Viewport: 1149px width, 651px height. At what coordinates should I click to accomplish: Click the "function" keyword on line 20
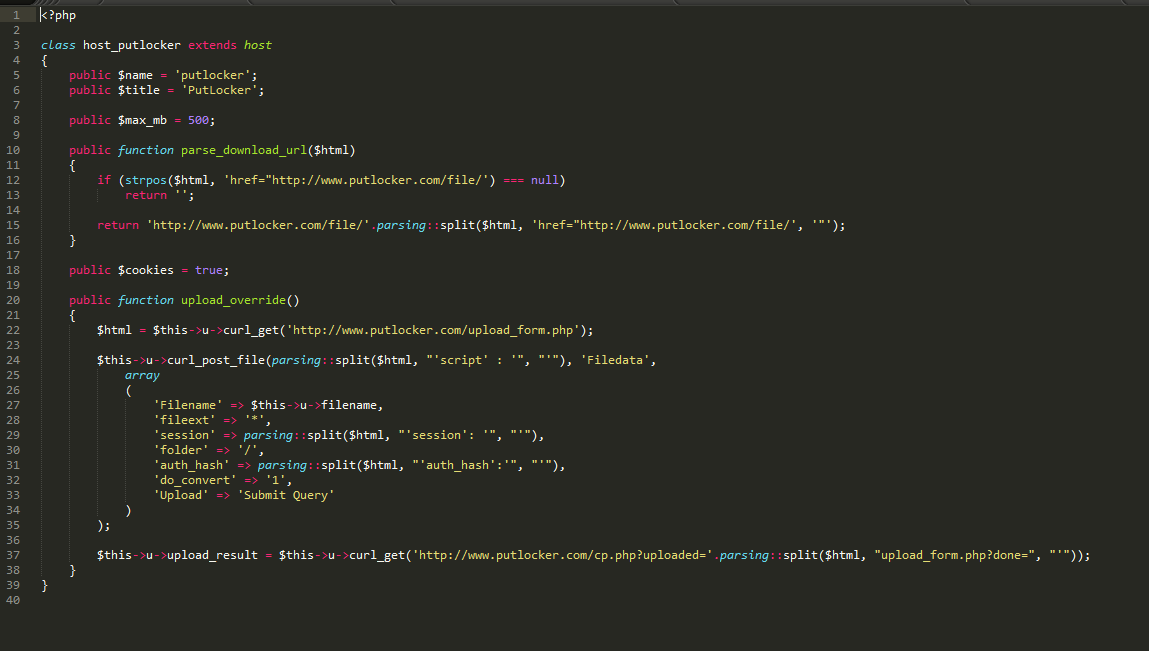(x=146, y=301)
